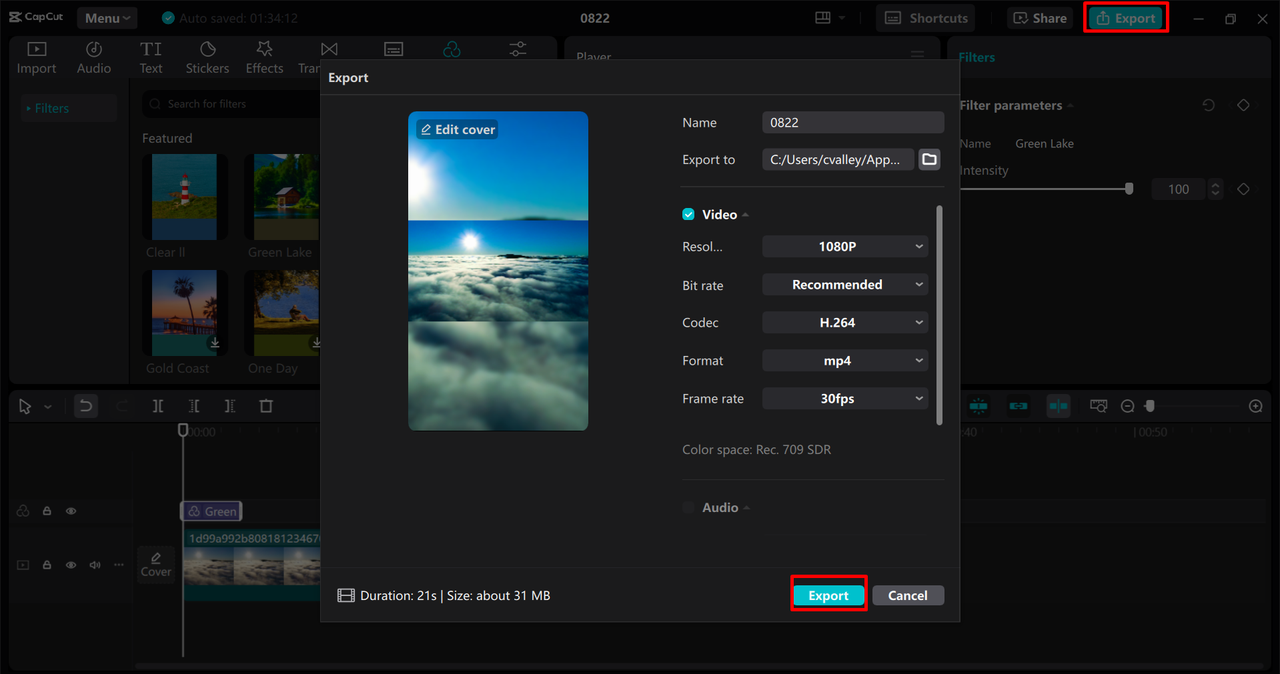Image resolution: width=1280 pixels, height=674 pixels.
Task: Switch to the Text tab
Action: pos(151,57)
